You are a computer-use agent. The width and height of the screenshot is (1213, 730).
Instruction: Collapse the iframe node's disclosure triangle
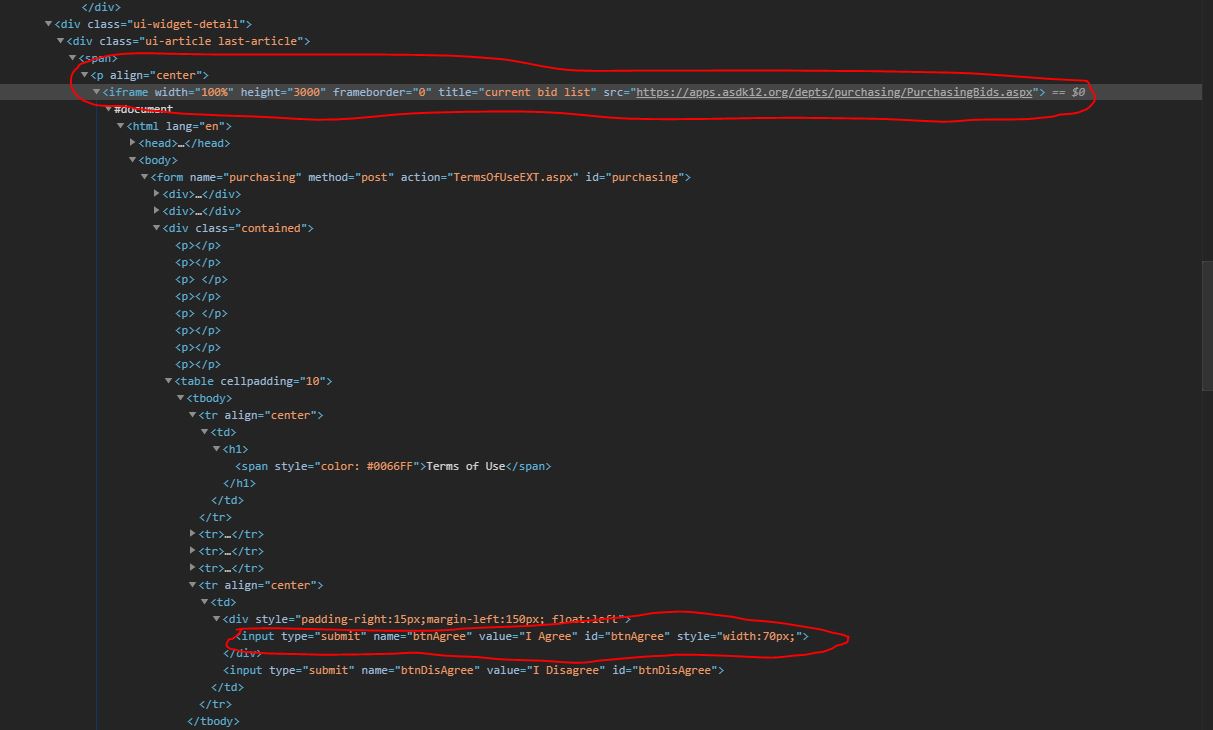coord(97,92)
